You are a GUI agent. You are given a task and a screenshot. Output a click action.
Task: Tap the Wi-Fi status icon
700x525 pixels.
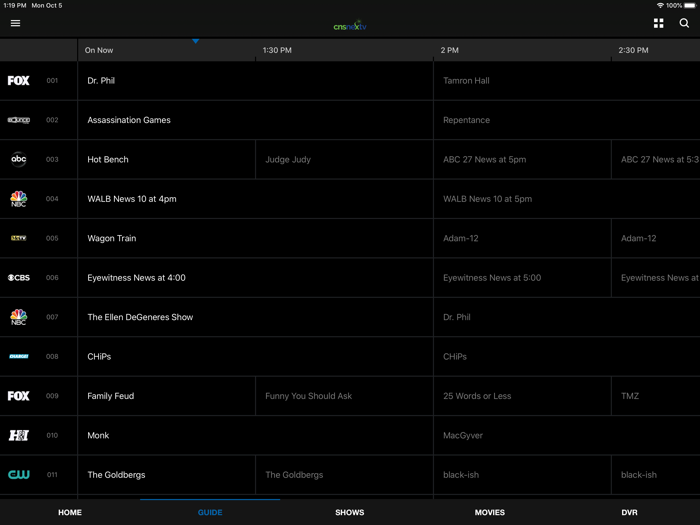click(660, 5)
